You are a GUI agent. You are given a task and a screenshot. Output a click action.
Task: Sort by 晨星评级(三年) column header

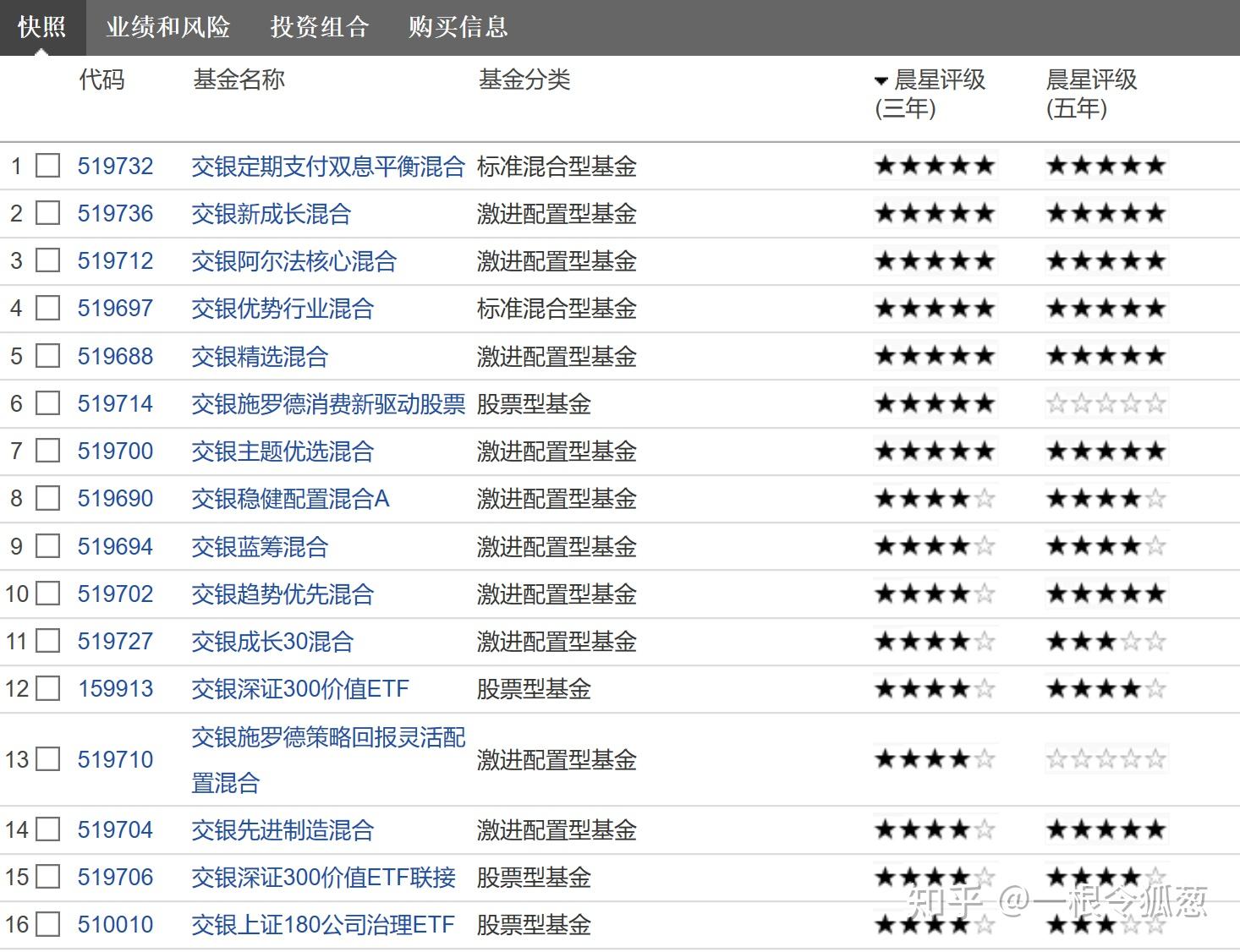click(930, 94)
